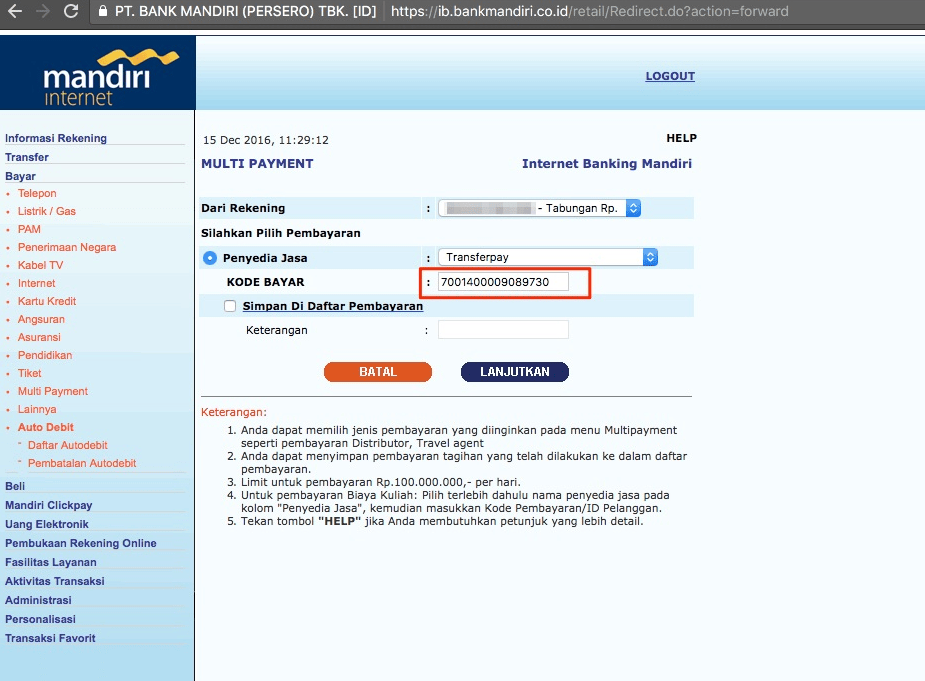The image size is (925, 681).
Task: Click the padlock security icon
Action: (103, 11)
